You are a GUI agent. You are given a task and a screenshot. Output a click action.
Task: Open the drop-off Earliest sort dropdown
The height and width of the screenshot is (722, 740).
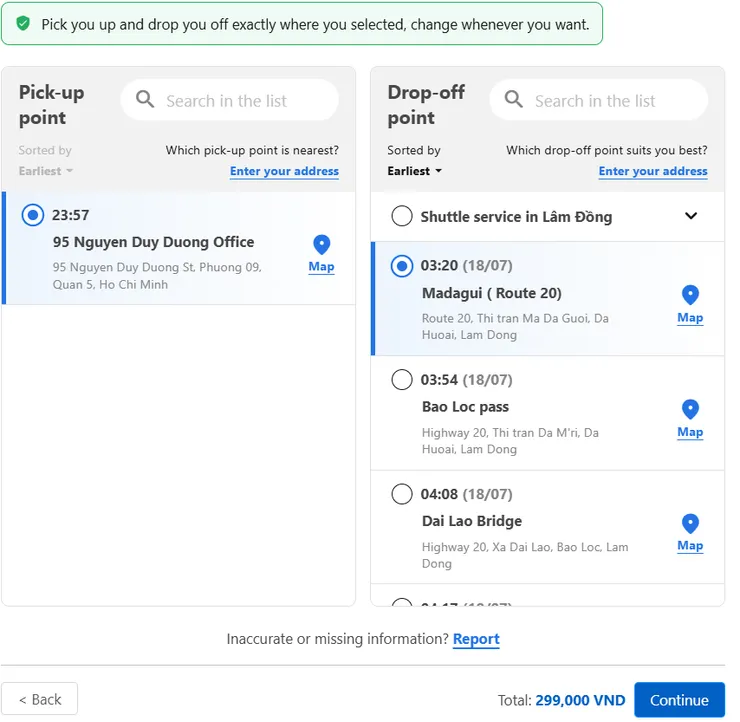[x=415, y=171]
